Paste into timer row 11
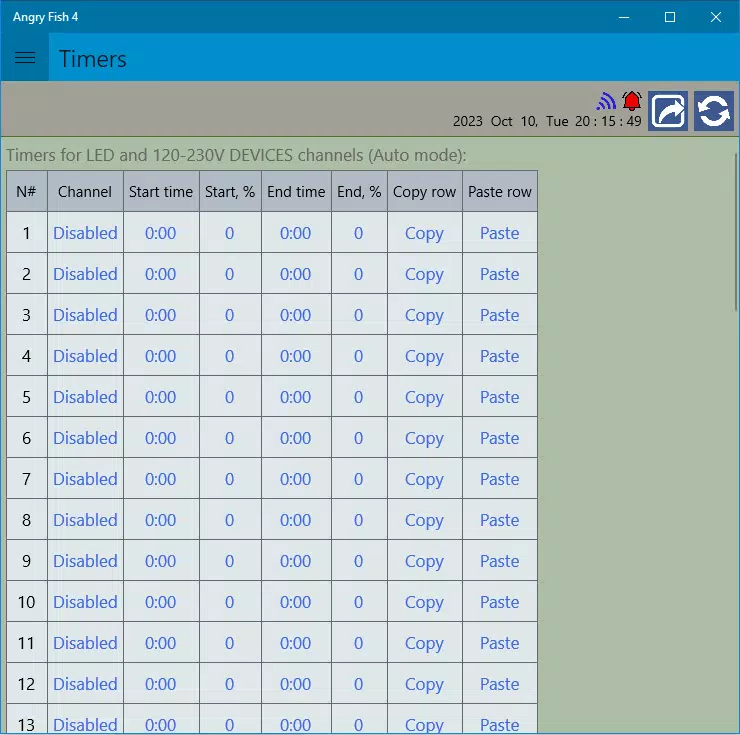 (499, 643)
